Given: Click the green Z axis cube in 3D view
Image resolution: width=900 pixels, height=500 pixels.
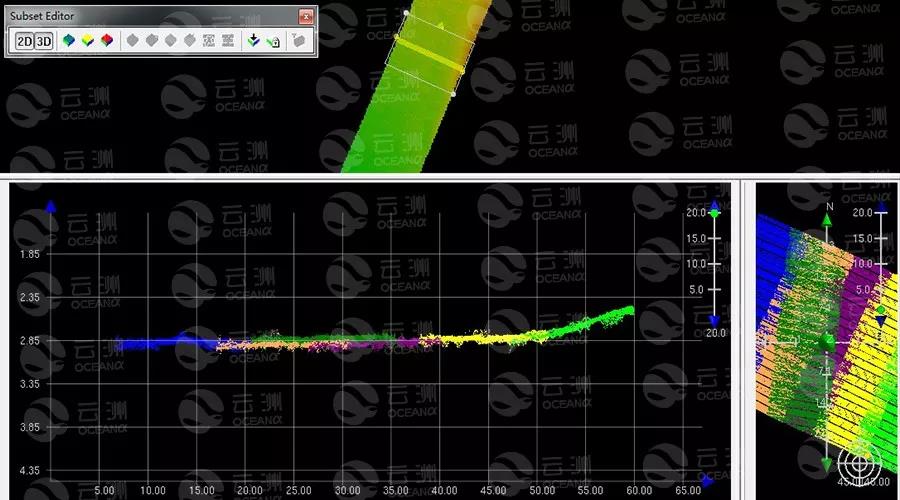Looking at the screenshot, I should 828,343.
